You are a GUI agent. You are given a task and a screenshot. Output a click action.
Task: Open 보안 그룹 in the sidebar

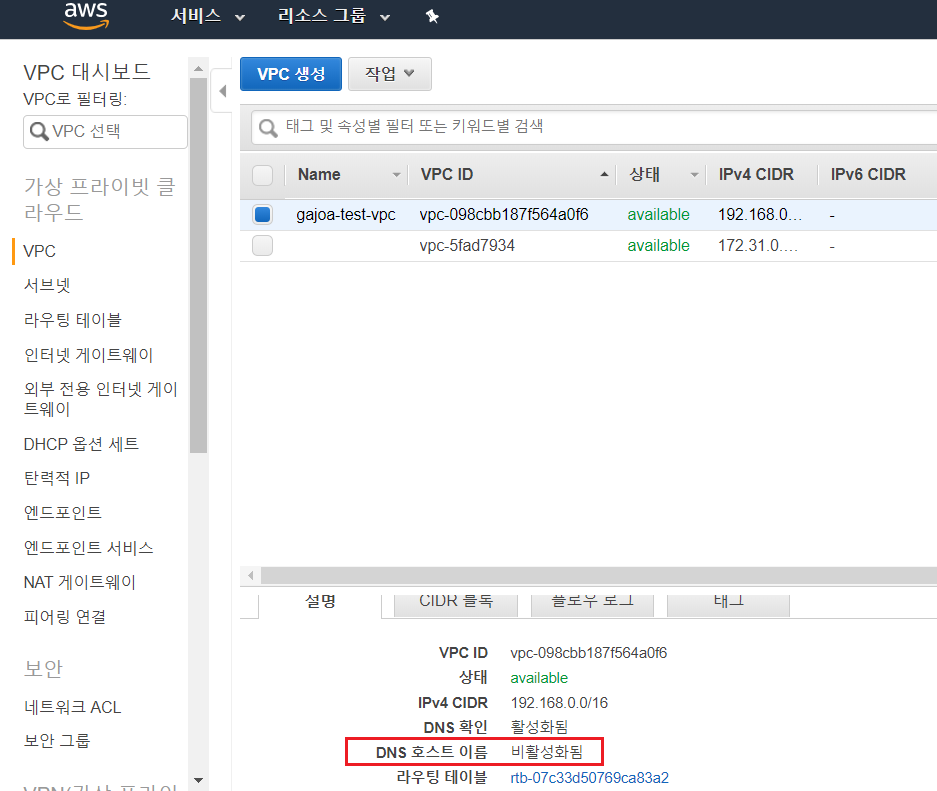click(57, 741)
